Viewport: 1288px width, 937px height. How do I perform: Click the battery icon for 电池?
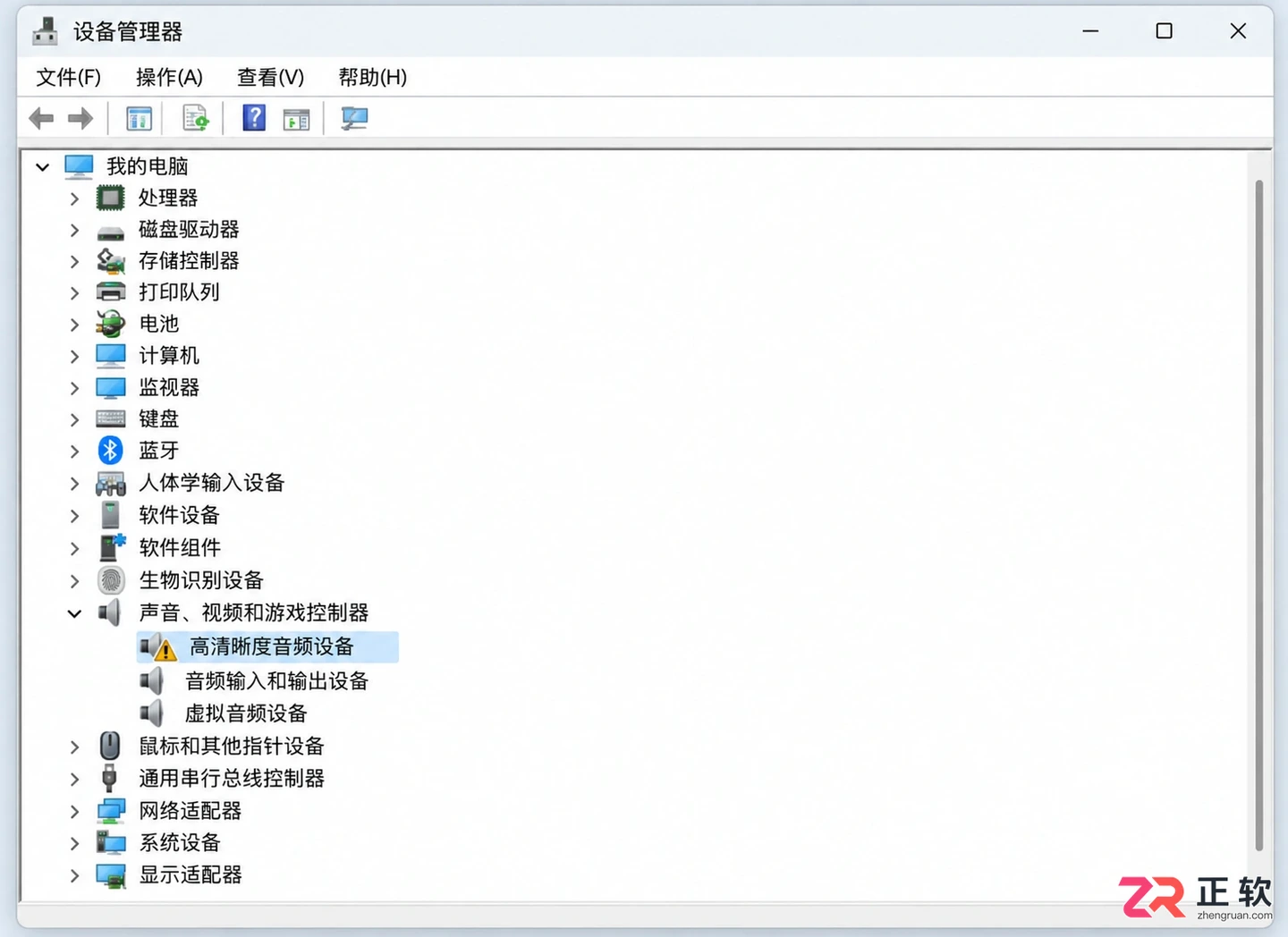click(111, 324)
